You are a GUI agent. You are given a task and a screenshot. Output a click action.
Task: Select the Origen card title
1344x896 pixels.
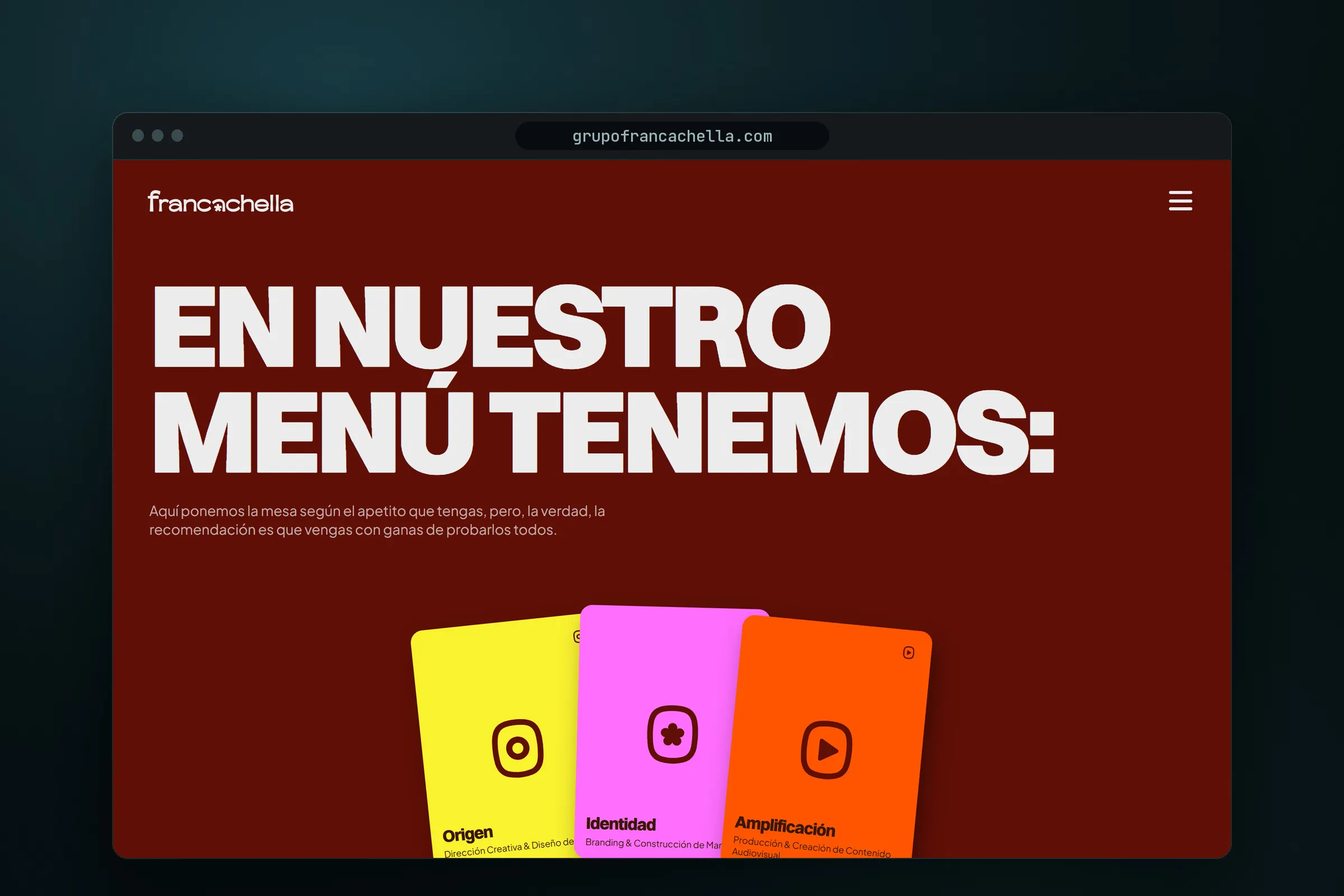click(468, 834)
